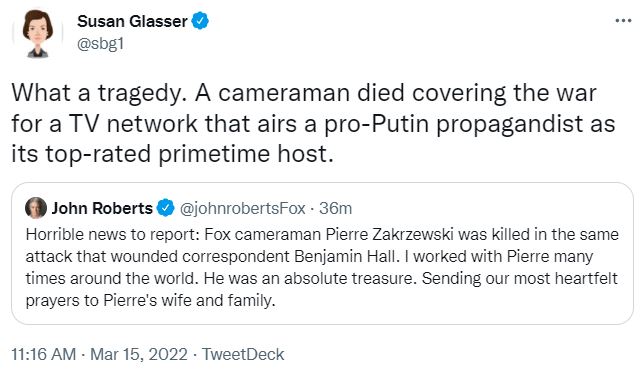Click the 11:16 AM timestamp

43,354
